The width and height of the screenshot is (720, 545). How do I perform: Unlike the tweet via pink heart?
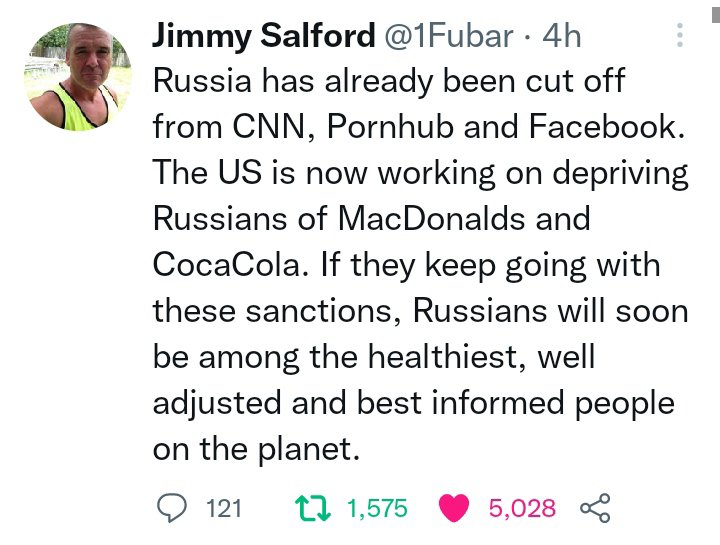455,508
